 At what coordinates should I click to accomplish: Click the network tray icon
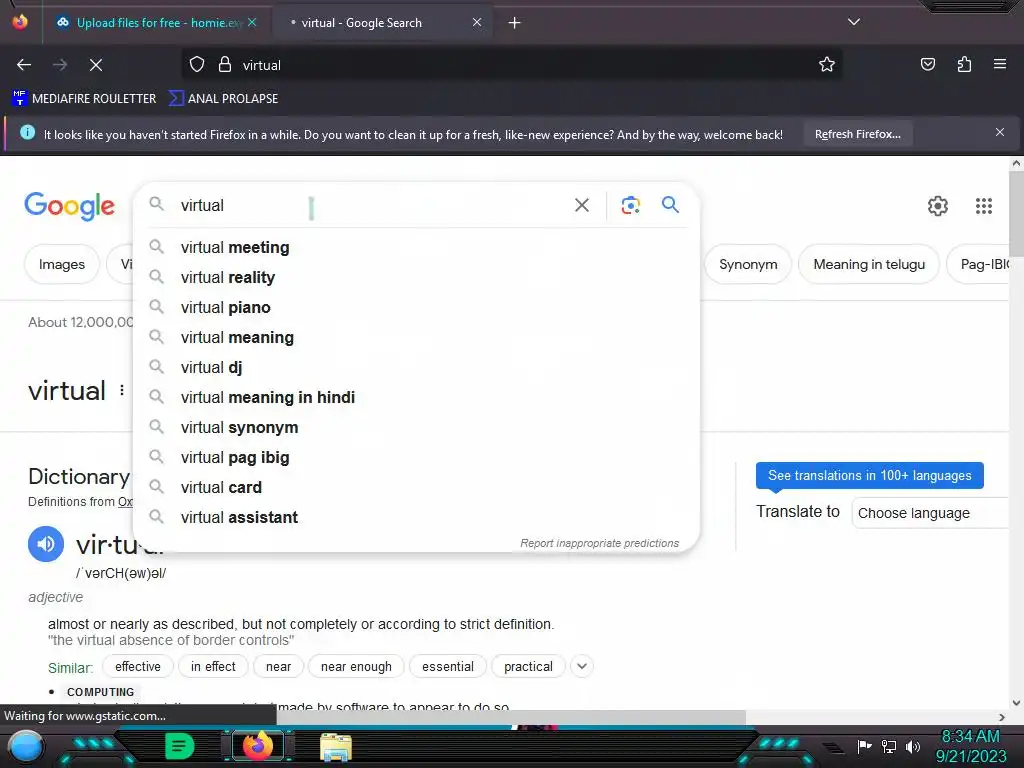click(888, 746)
